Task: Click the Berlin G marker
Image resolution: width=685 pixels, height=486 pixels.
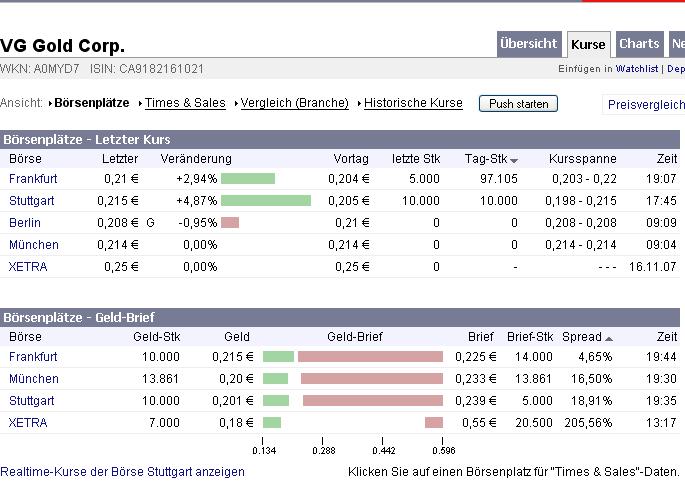Action: click(x=151, y=223)
